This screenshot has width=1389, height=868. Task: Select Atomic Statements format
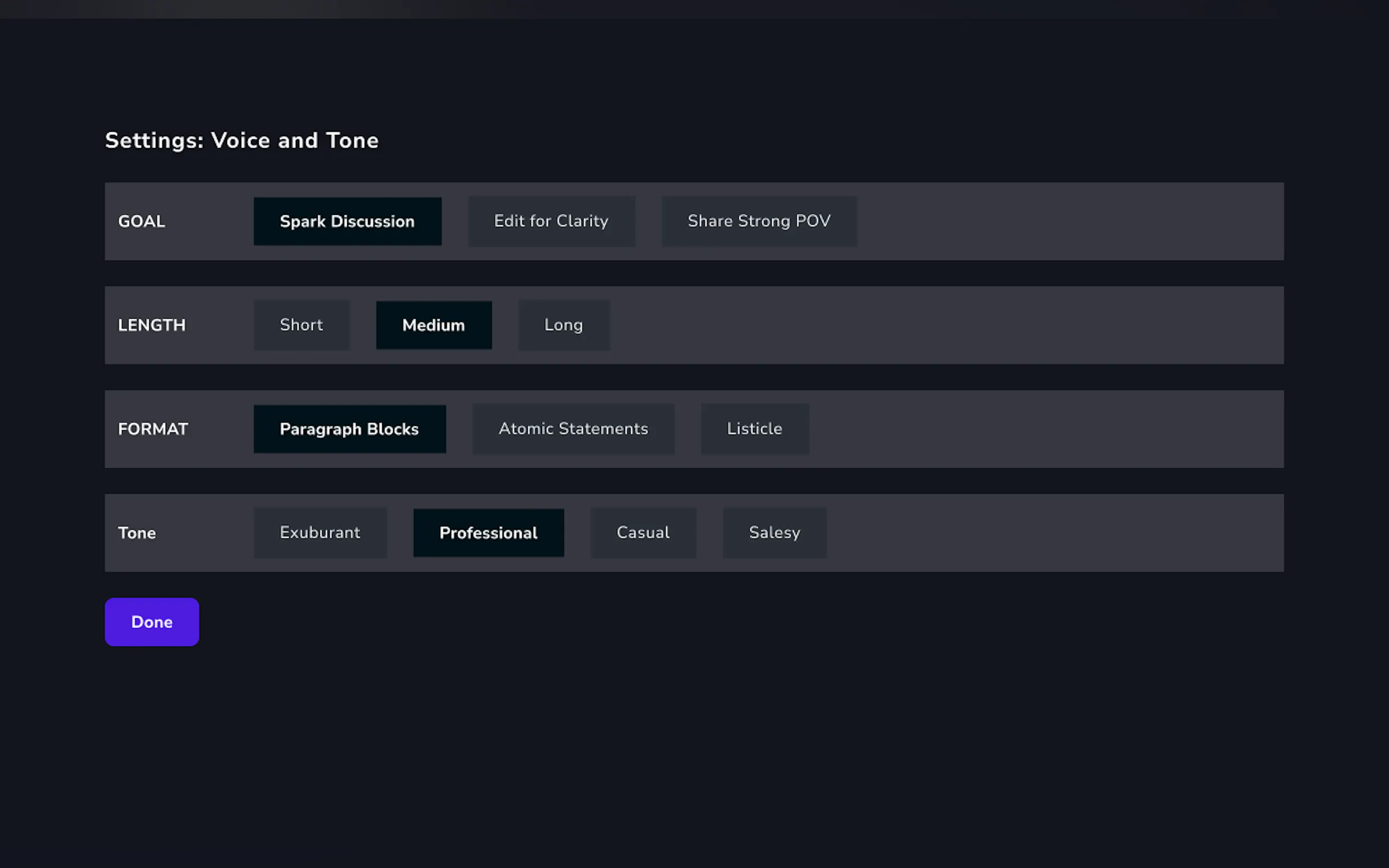coord(573,429)
